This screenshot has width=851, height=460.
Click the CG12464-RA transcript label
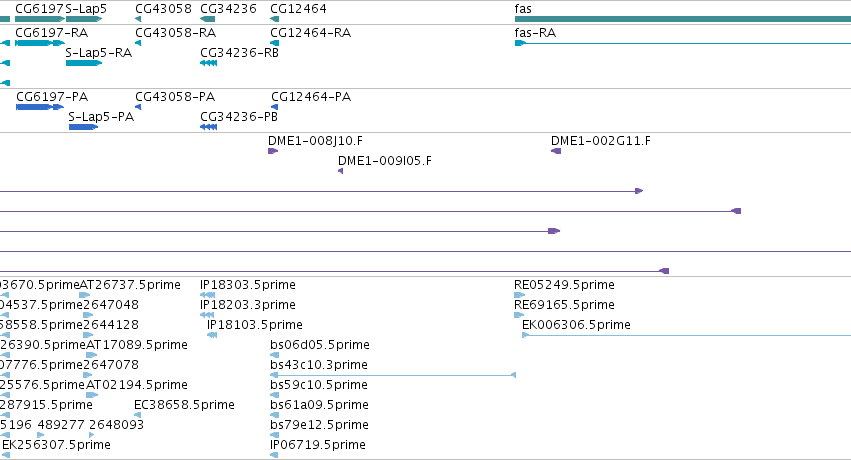point(310,33)
